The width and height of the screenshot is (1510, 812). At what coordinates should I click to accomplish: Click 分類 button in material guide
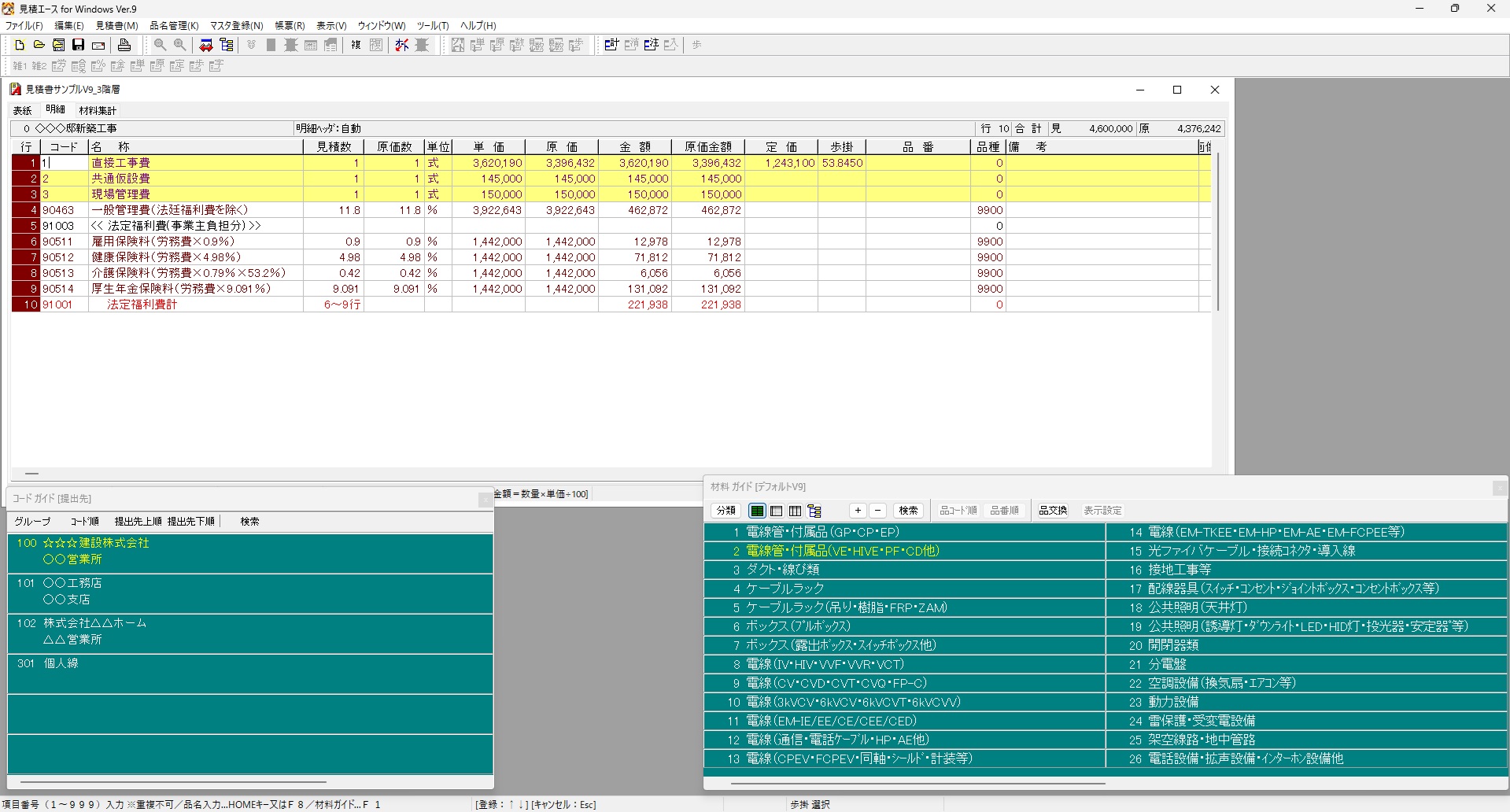pos(726,511)
